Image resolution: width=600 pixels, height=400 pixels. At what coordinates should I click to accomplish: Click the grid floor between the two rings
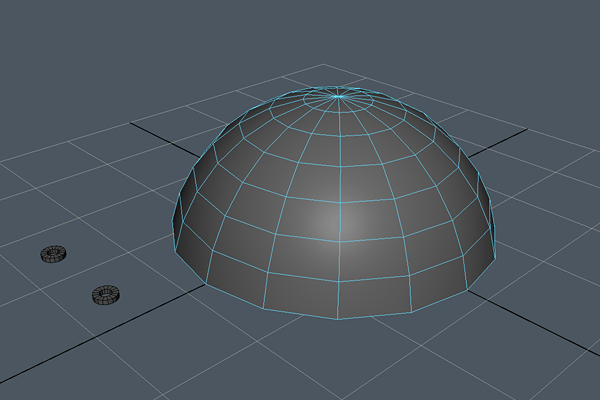pyautogui.click(x=78, y=274)
